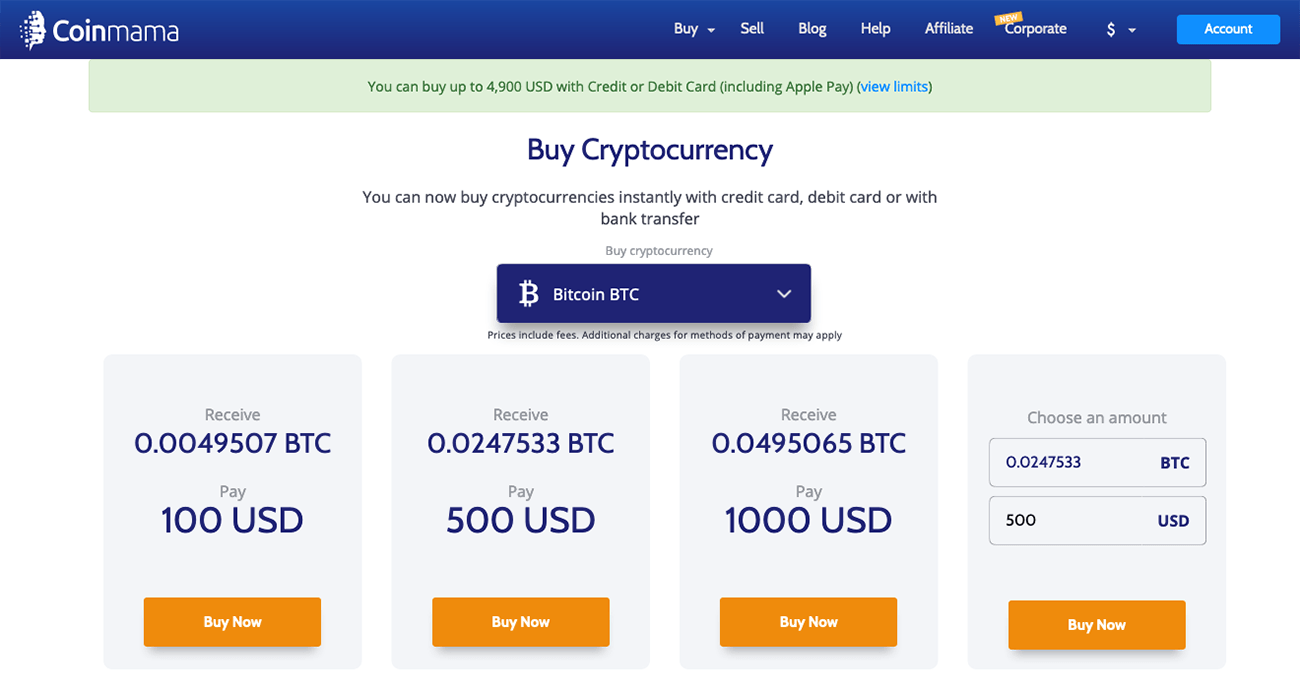Select Buy Now for 1000 USD package
1300x690 pixels.
(808, 622)
